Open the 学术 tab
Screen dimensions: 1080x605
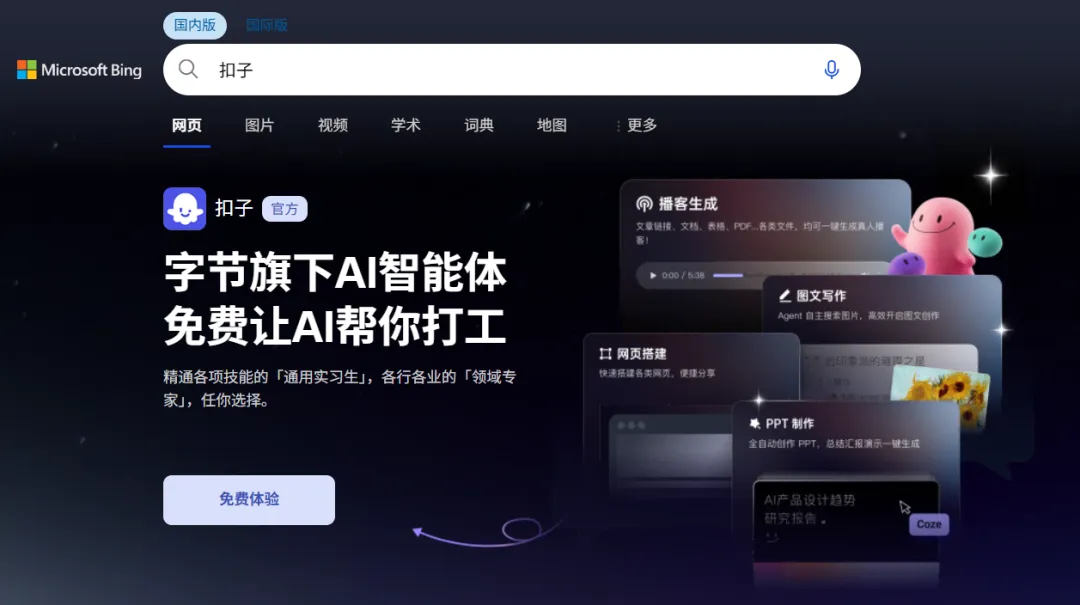click(406, 125)
